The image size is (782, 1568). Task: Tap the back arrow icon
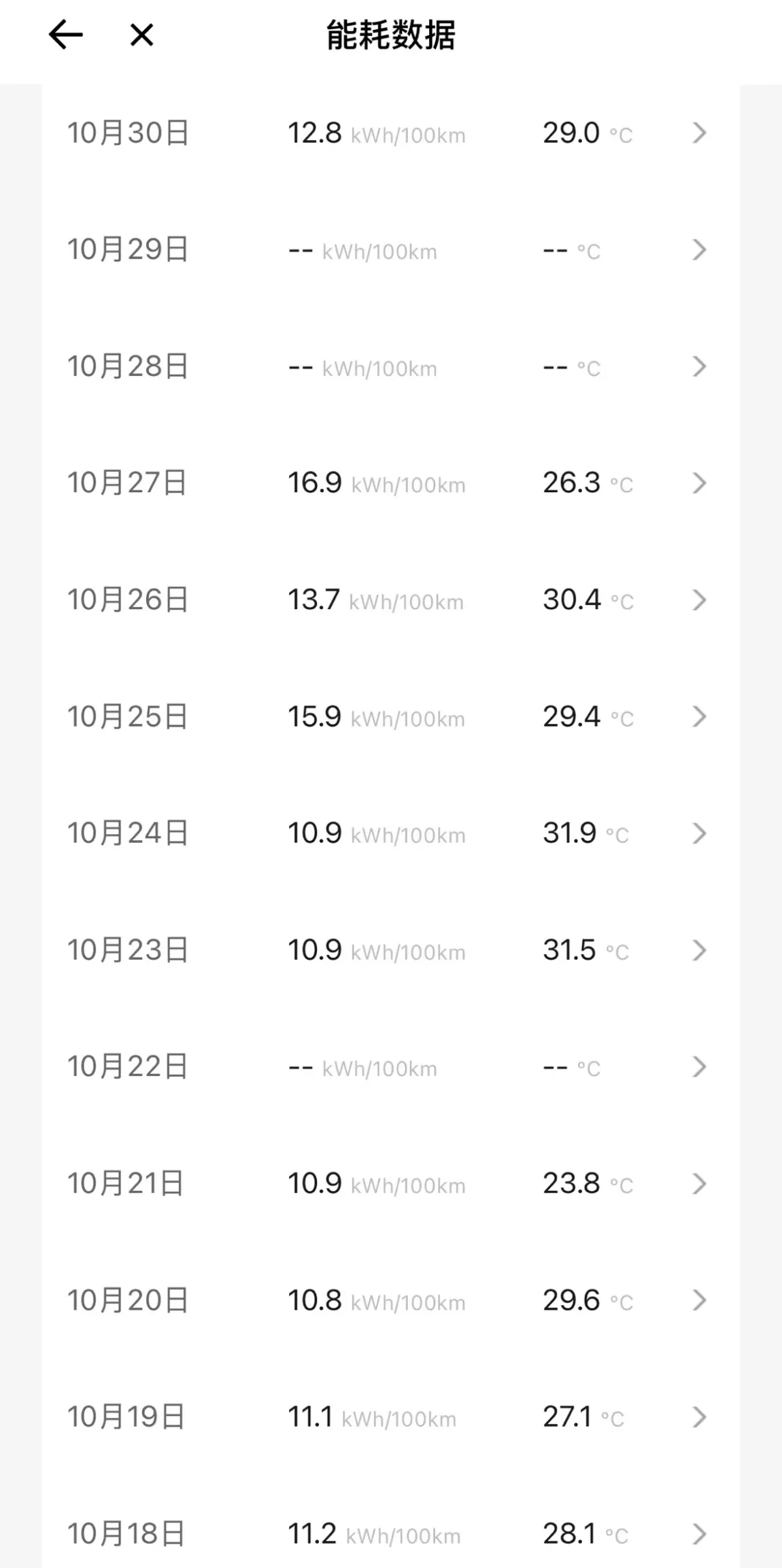65,35
